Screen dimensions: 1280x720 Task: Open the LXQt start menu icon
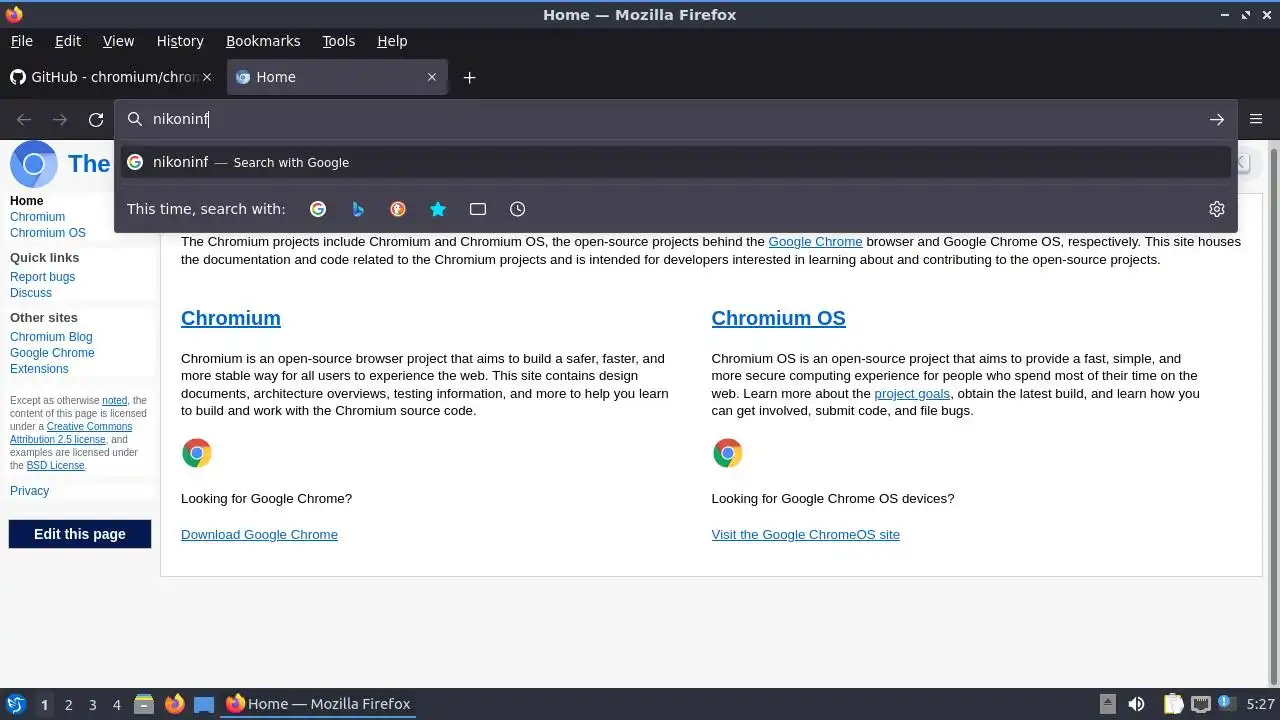15,704
